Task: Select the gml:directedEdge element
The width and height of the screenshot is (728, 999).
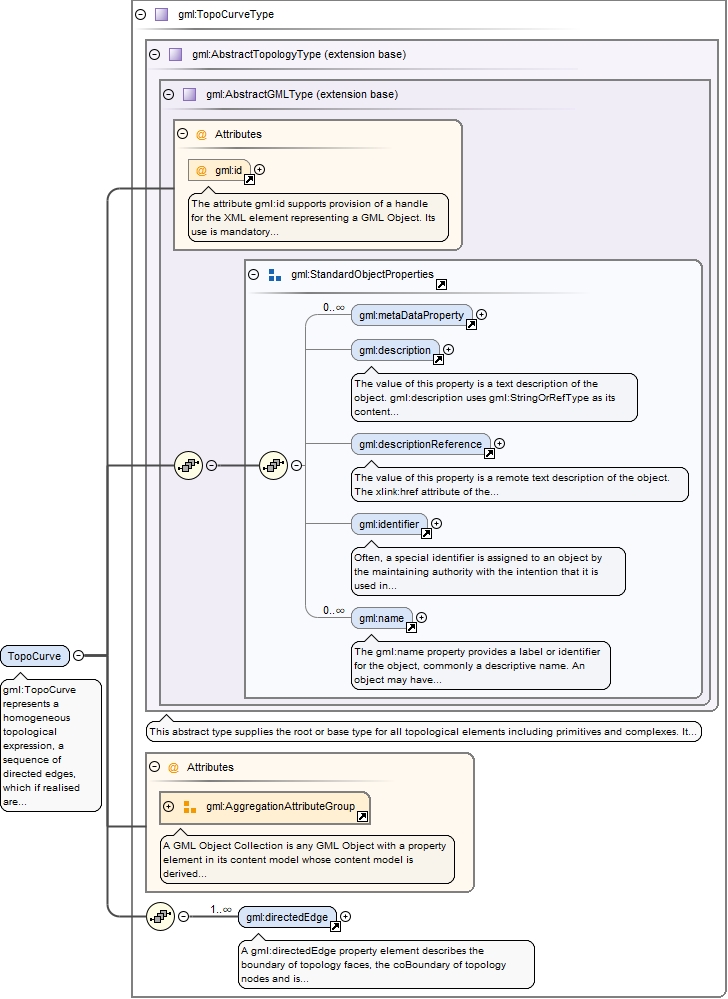Action: (287, 917)
